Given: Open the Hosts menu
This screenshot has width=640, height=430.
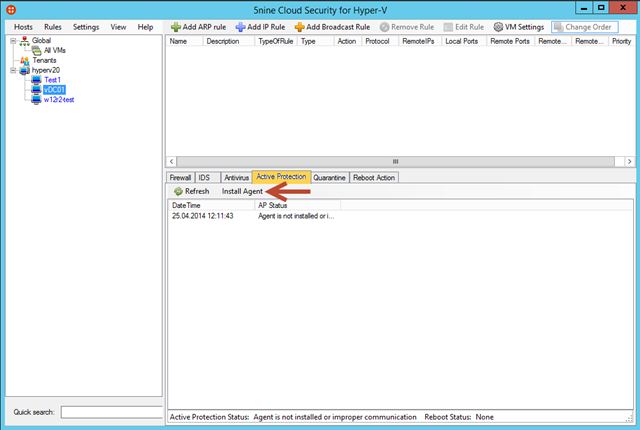Looking at the screenshot, I should pyautogui.click(x=23, y=27).
